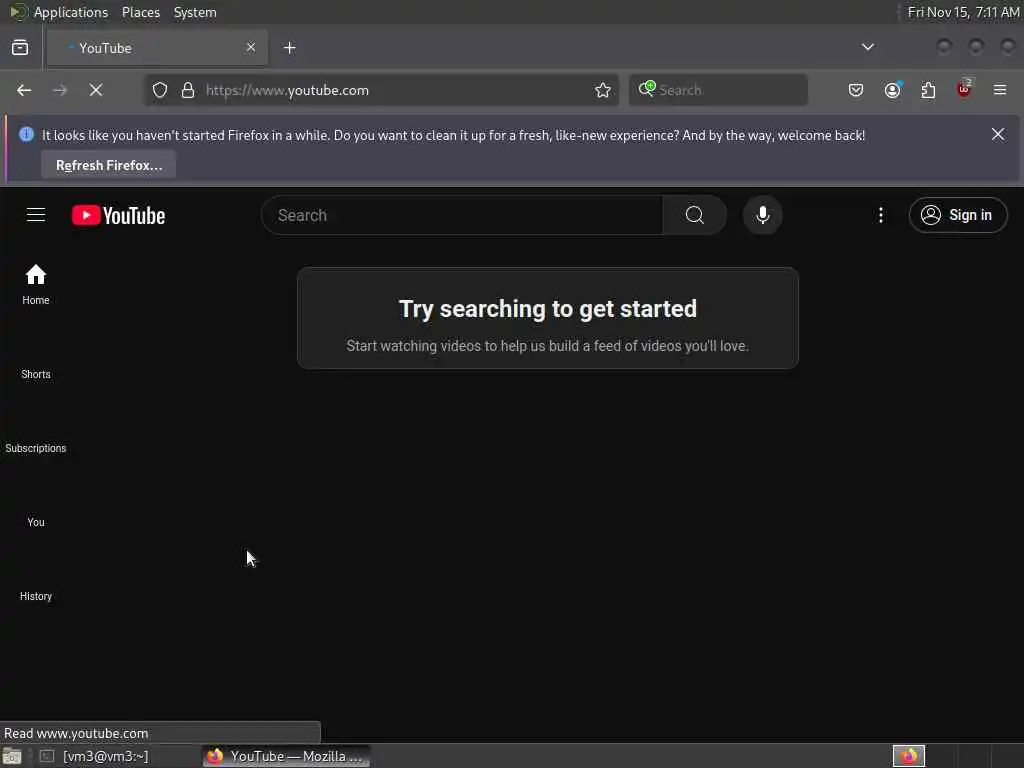The width and height of the screenshot is (1024, 768).
Task: Click the uBlock Origin extension icon
Action: click(x=964, y=89)
